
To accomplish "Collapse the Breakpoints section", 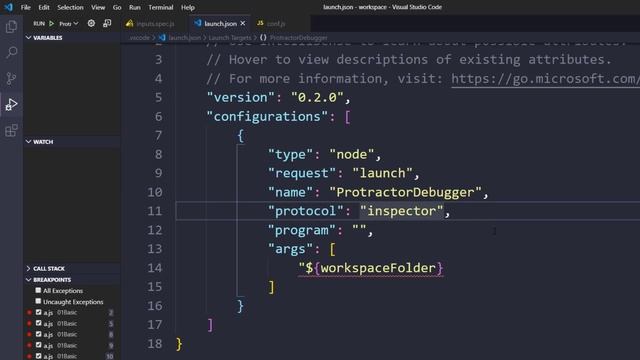I will pyautogui.click(x=28, y=280).
